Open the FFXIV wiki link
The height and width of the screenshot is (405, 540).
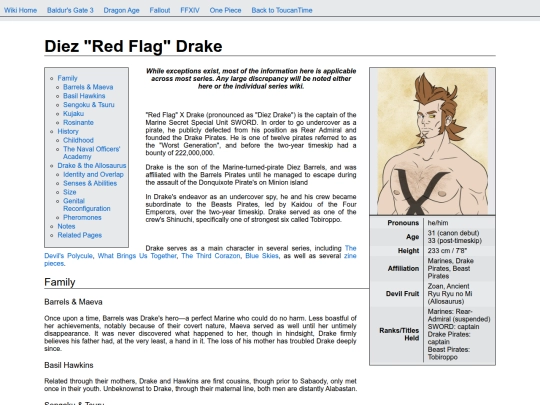[190, 10]
